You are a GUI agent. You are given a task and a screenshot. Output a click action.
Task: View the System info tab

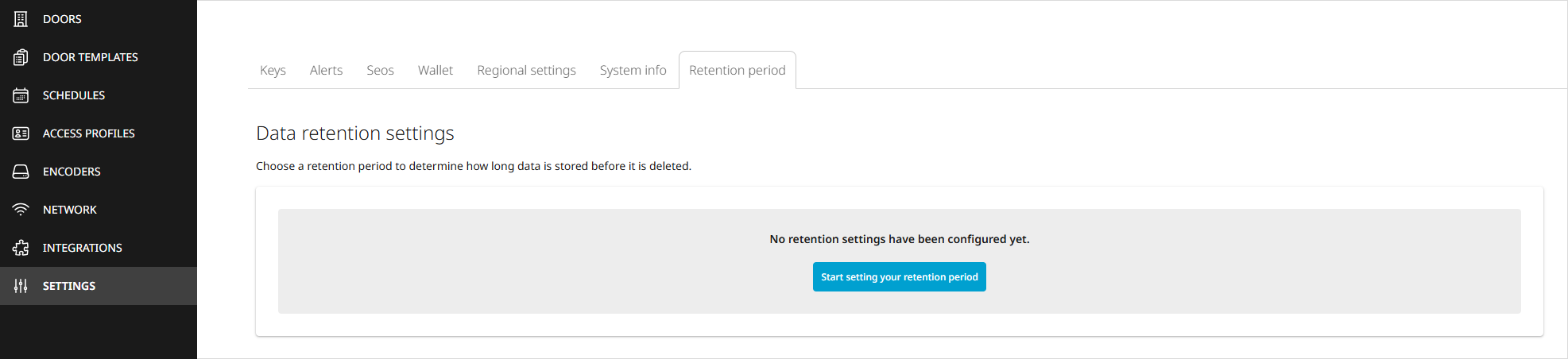point(633,71)
